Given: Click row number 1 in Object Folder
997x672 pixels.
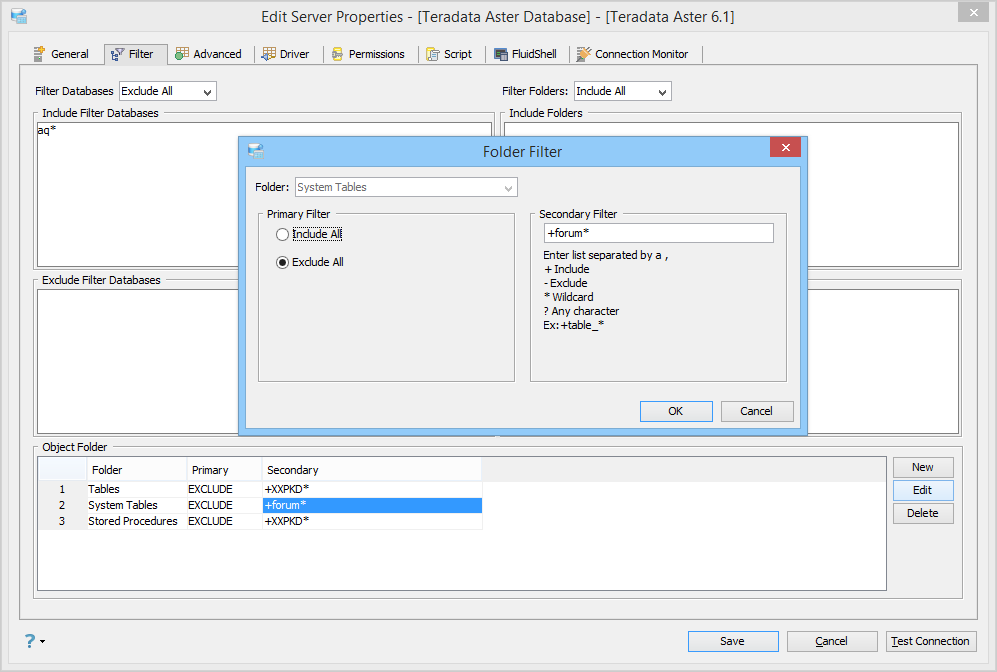Looking at the screenshot, I should click(x=62, y=489).
